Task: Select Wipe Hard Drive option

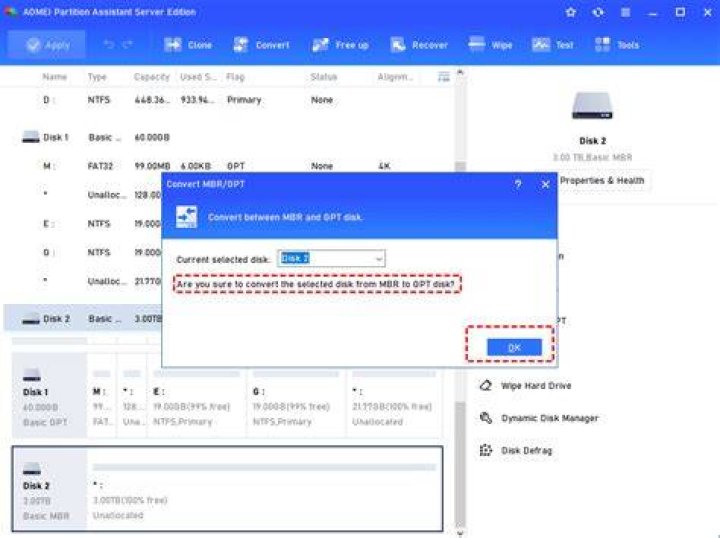Action: tap(536, 386)
